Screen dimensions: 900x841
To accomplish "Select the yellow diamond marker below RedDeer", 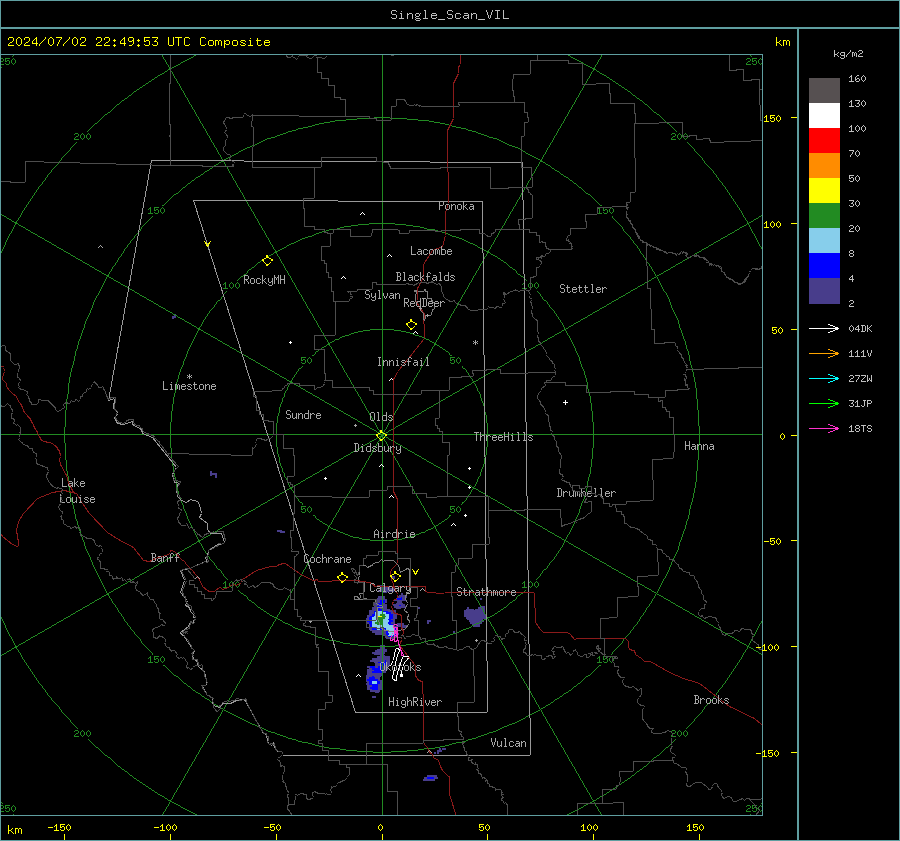I will tap(411, 325).
